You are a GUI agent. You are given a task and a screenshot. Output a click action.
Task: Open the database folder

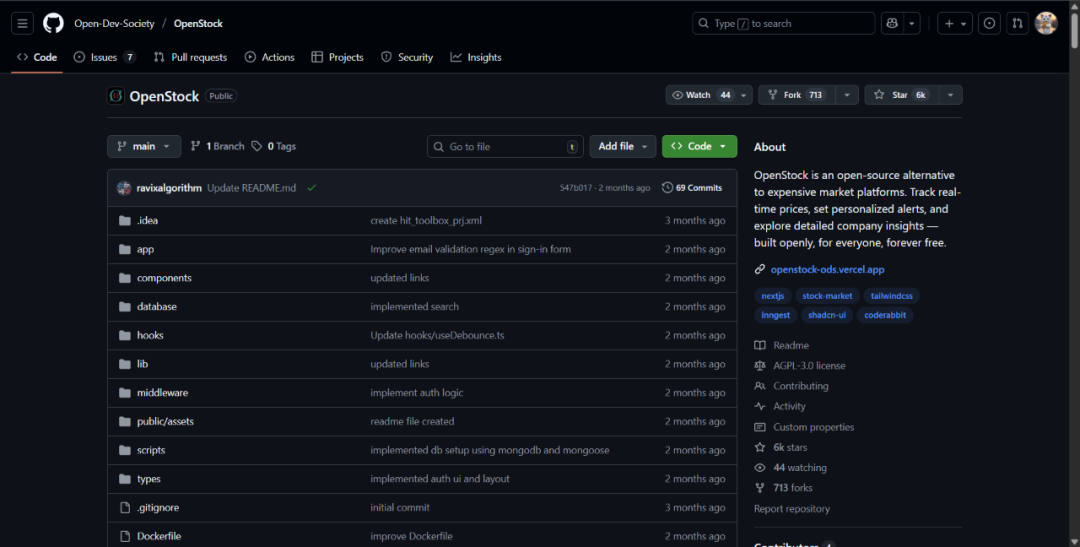point(157,307)
